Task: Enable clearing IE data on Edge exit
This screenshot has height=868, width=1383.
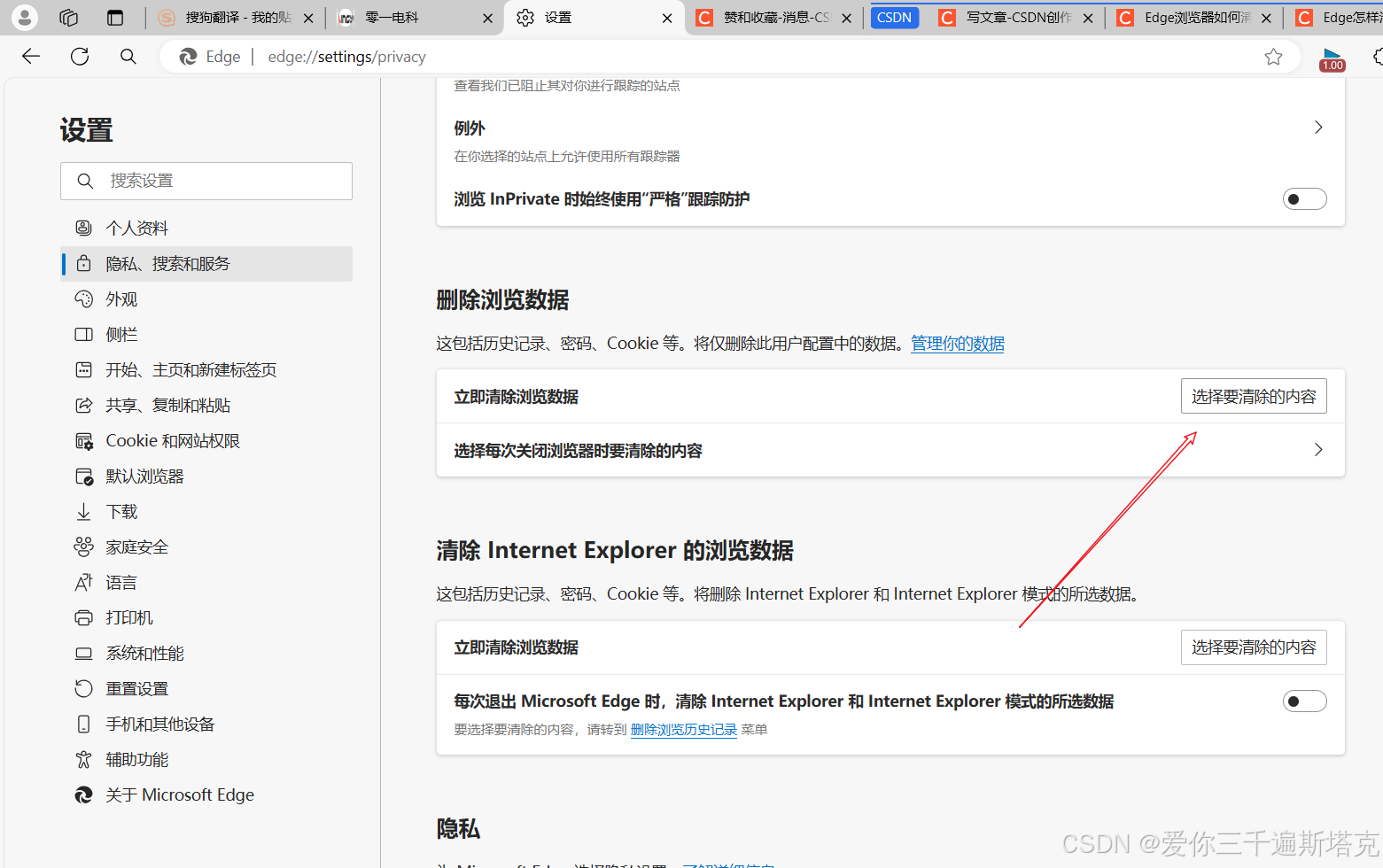Action: pyautogui.click(x=1304, y=701)
